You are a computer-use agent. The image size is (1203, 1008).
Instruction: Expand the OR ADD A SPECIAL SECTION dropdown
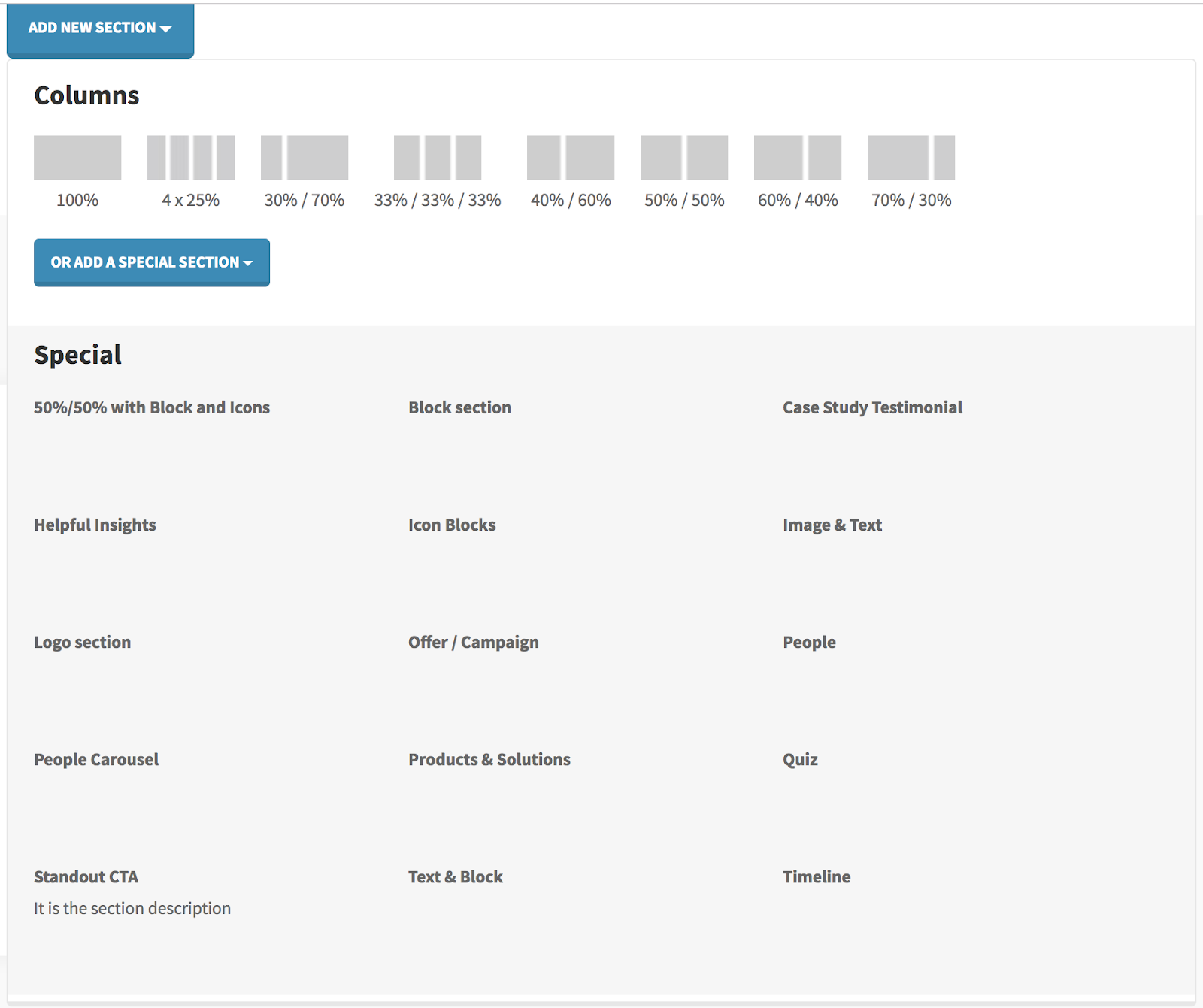151,262
